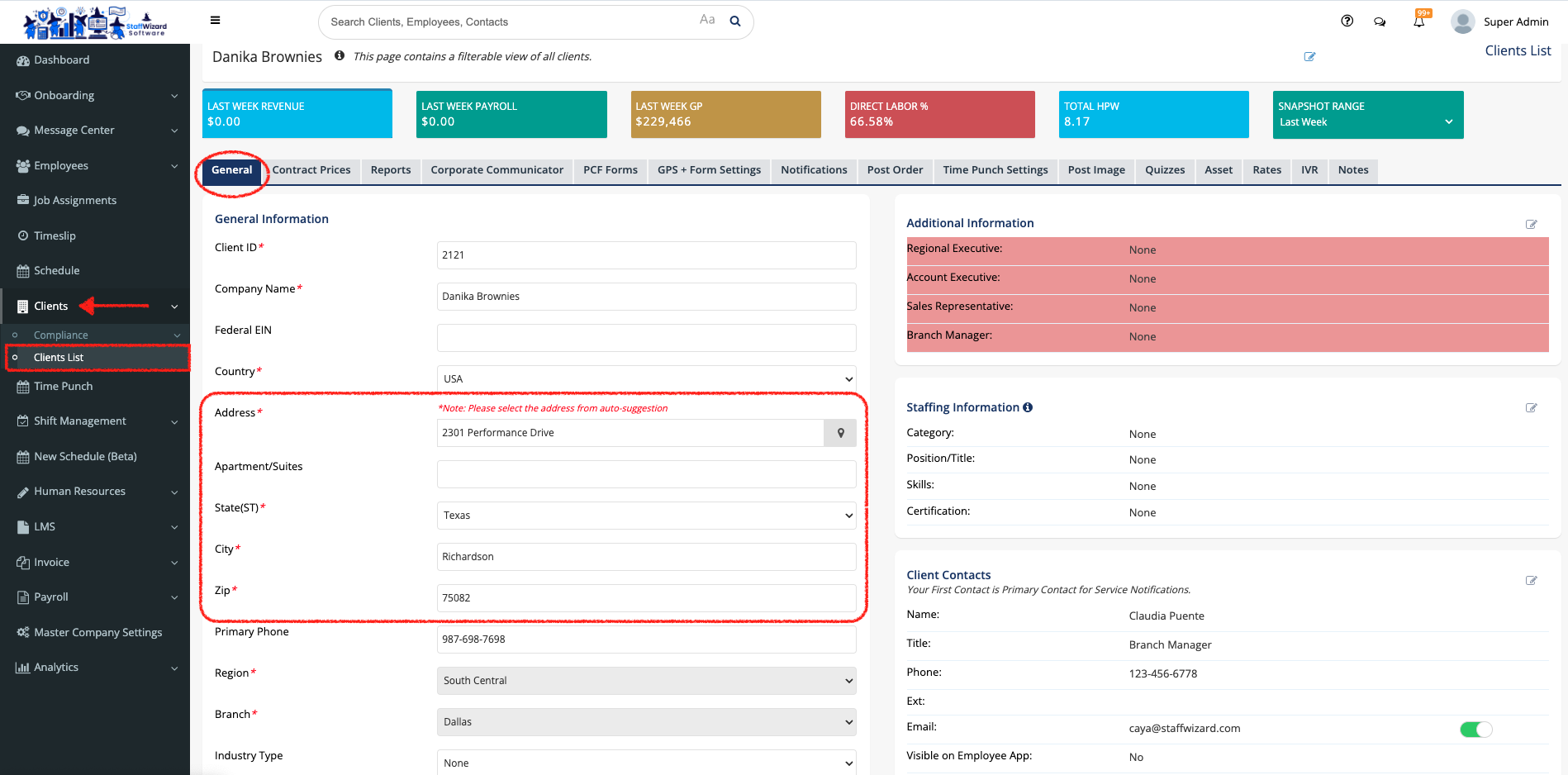Viewport: 1568px width, 775px height.
Task: Open the notifications bell icon
Action: [x=1418, y=22]
